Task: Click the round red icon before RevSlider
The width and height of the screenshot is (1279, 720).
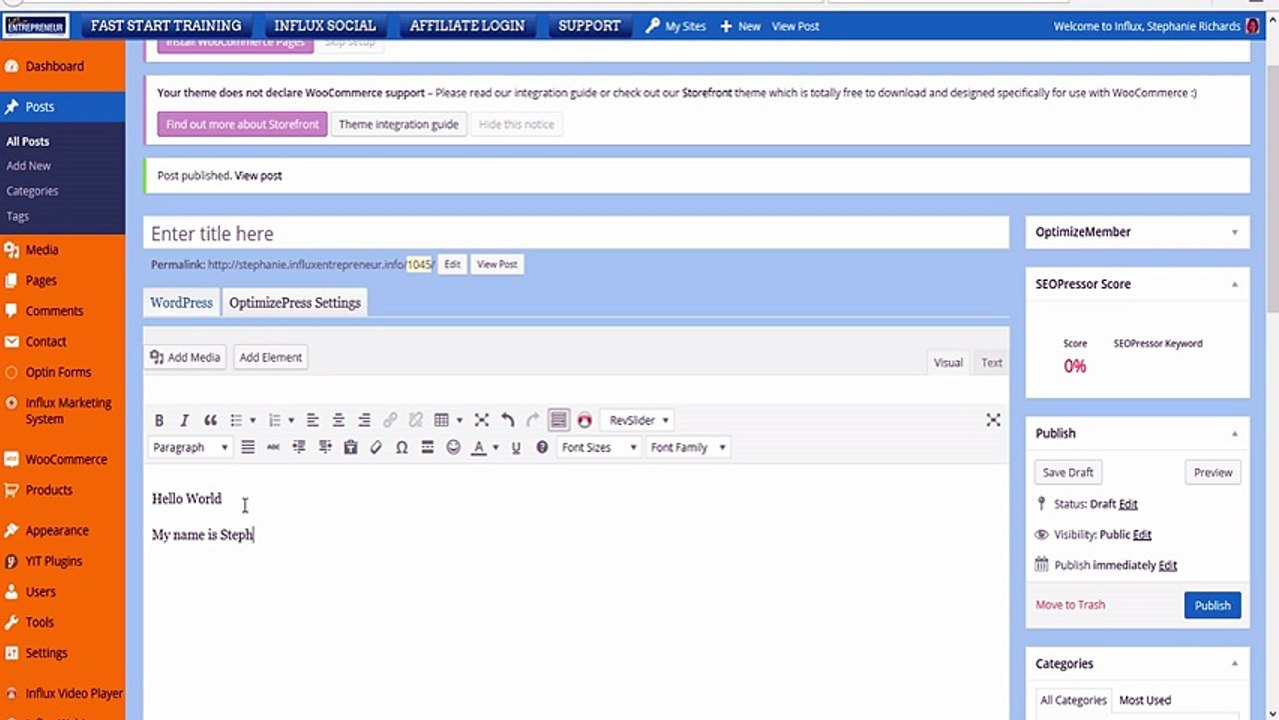Action: [585, 420]
